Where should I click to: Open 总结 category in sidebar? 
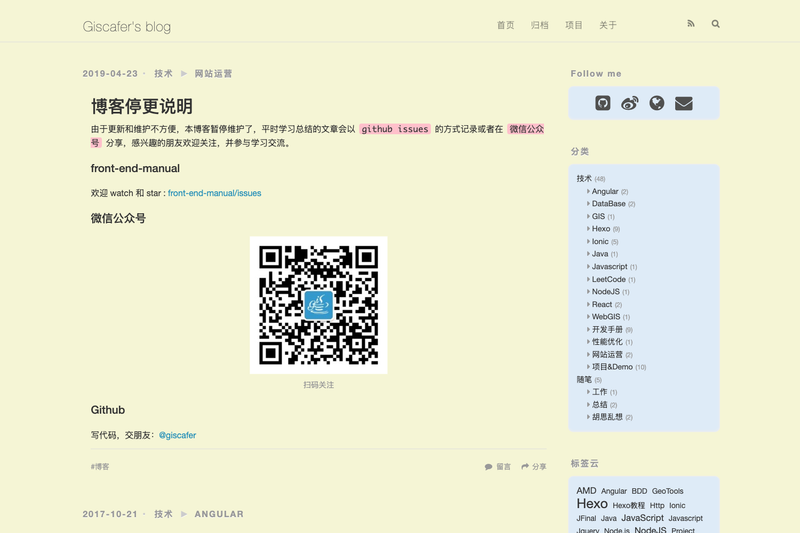click(599, 404)
